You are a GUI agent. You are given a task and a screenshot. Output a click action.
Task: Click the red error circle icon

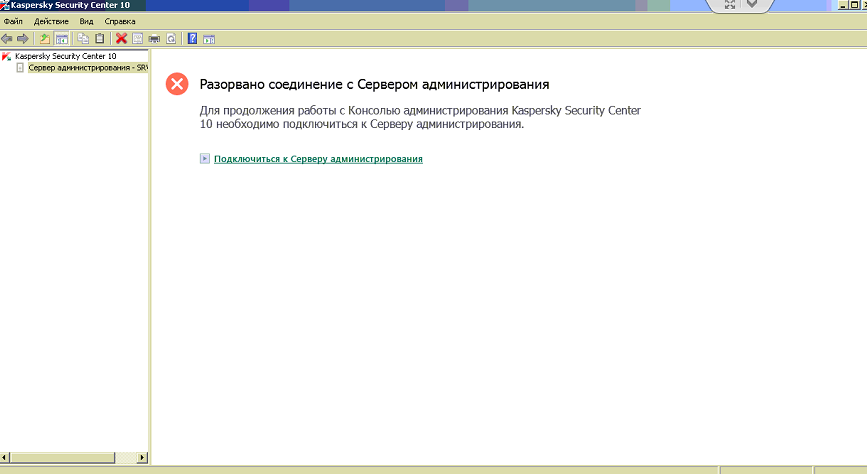(x=177, y=84)
